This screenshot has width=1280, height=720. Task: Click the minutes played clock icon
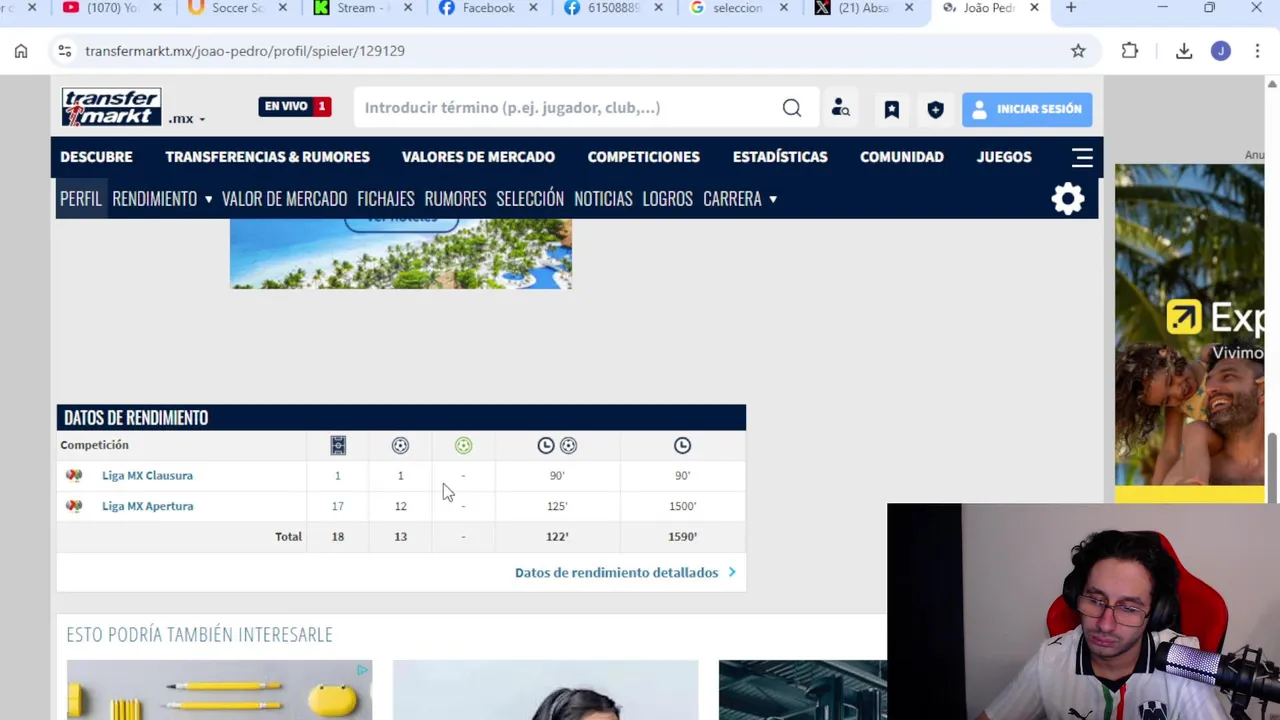click(x=682, y=445)
